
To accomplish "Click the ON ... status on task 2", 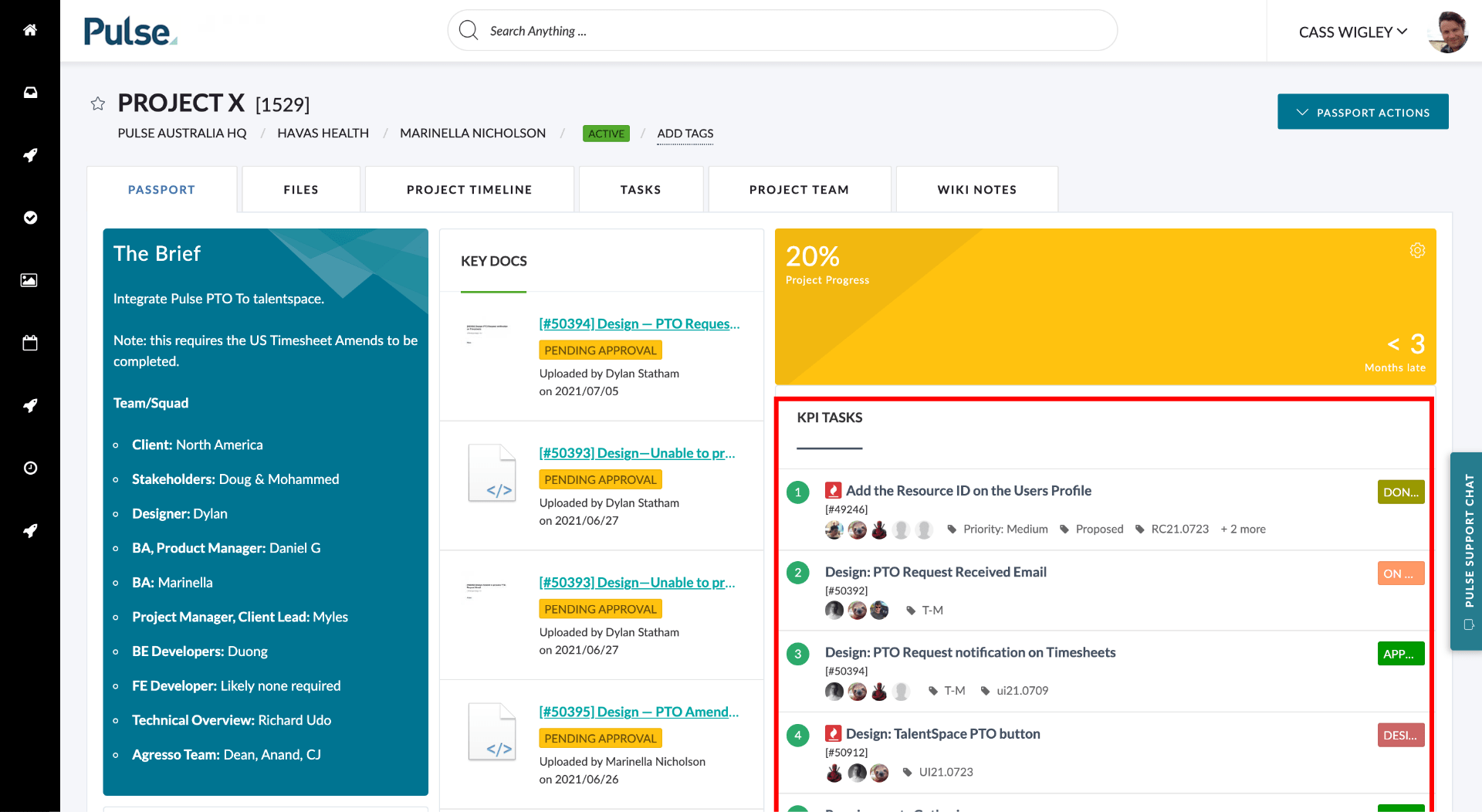I will (1401, 573).
